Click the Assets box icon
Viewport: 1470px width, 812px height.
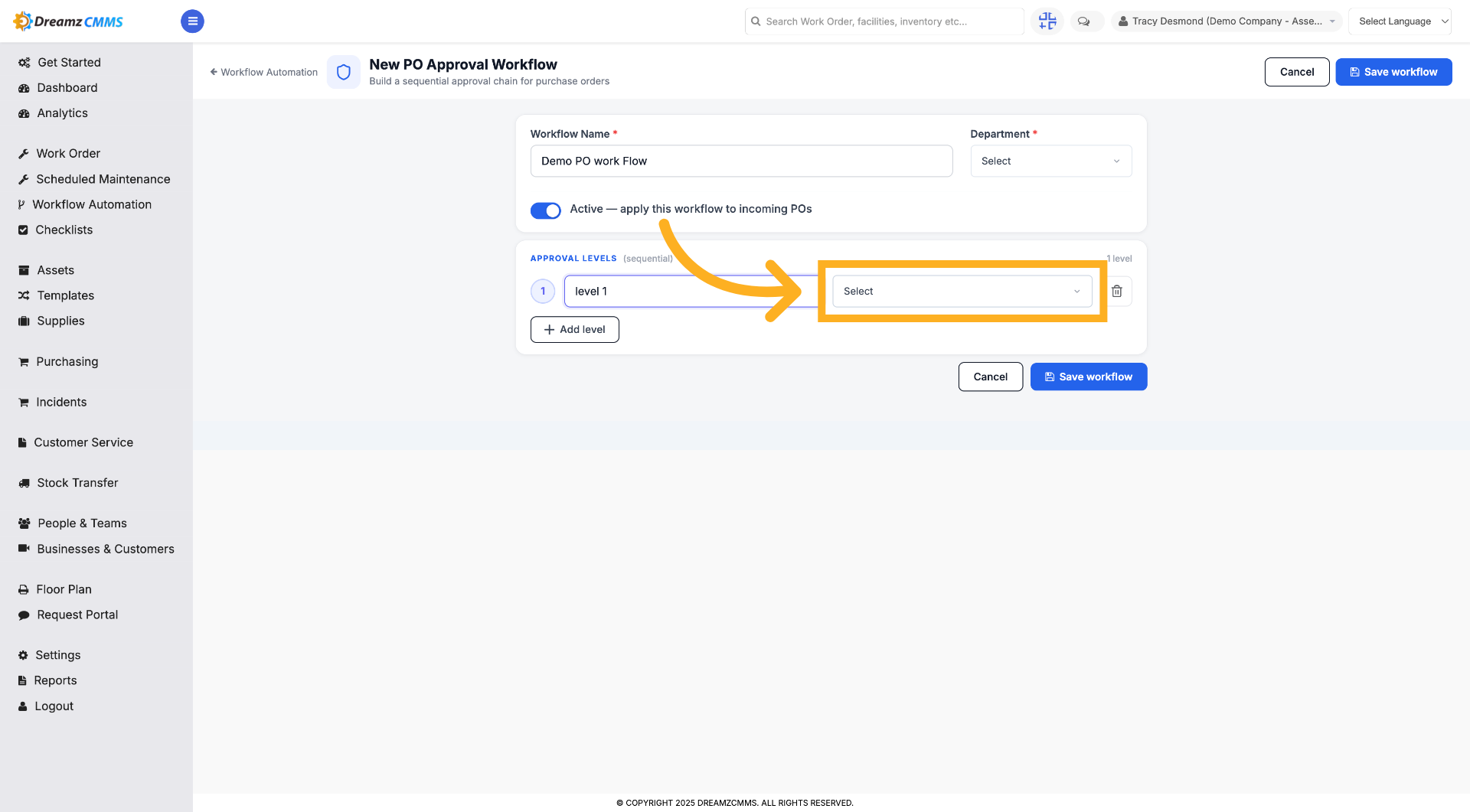(x=24, y=270)
